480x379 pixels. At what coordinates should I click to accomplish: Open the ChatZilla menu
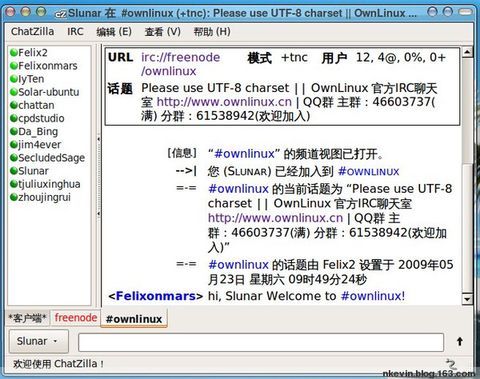pyautogui.click(x=32, y=32)
